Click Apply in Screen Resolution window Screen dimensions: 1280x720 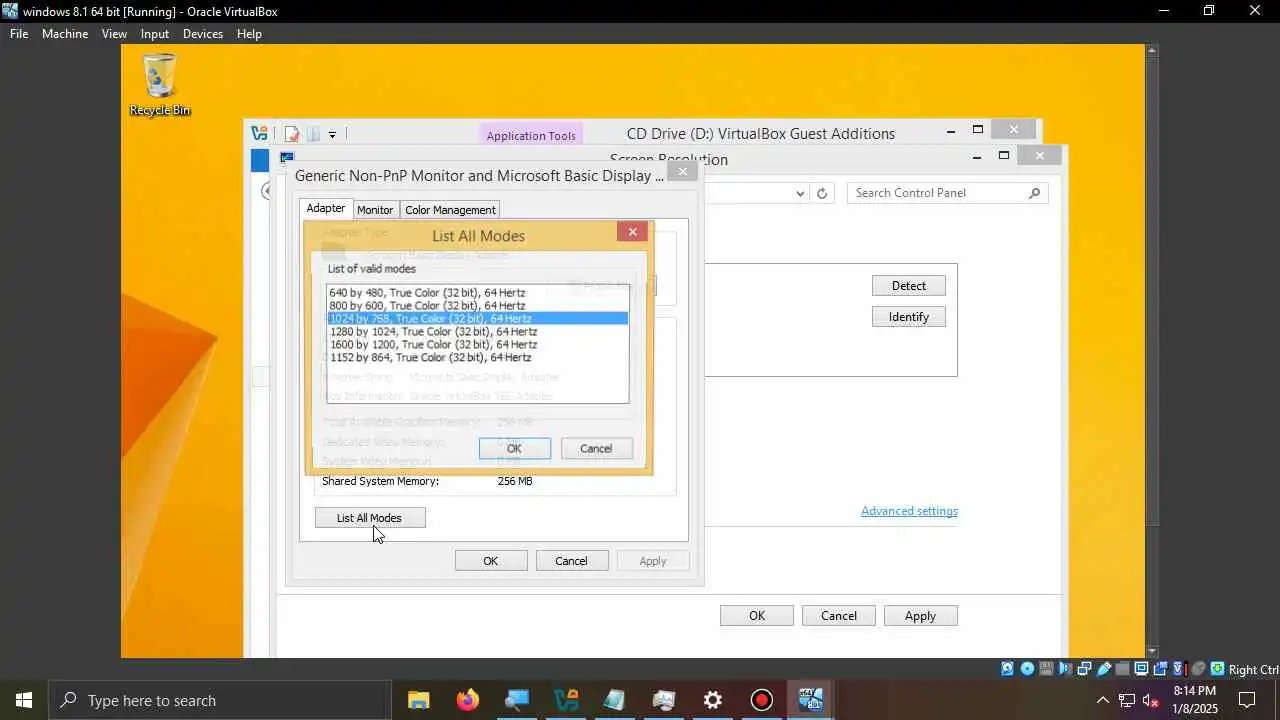coord(921,616)
